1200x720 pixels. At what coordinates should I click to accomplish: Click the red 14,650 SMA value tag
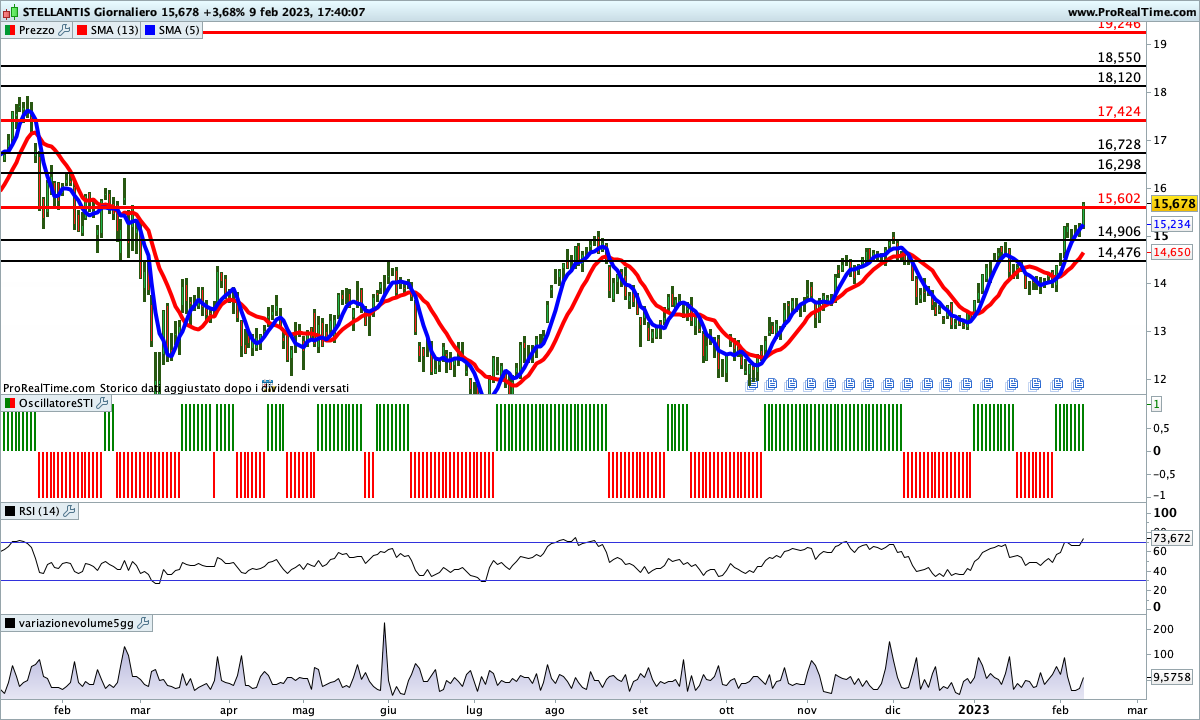(1170, 253)
